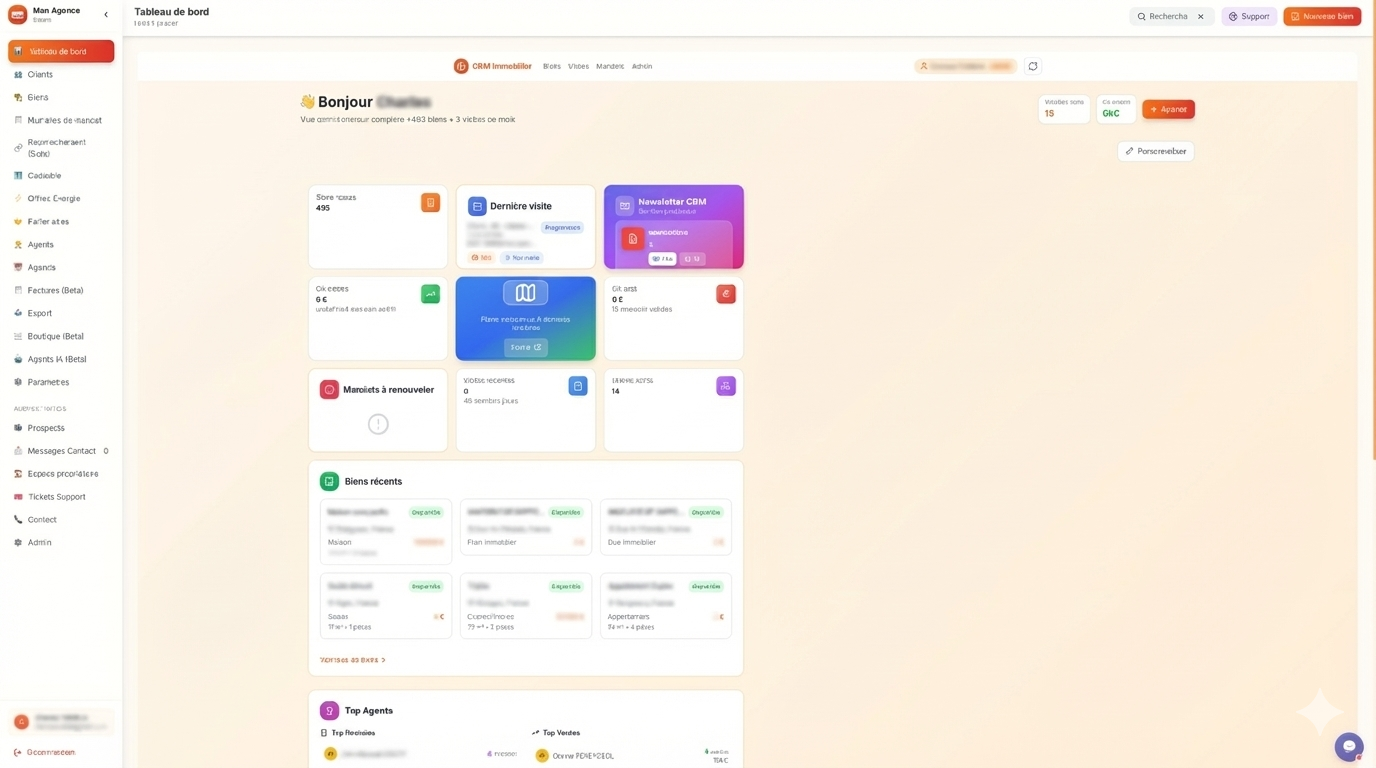Image resolution: width=1376 pixels, height=768 pixels.
Task: Open the Mandats entry in sidebar
Action: click(x=61, y=120)
